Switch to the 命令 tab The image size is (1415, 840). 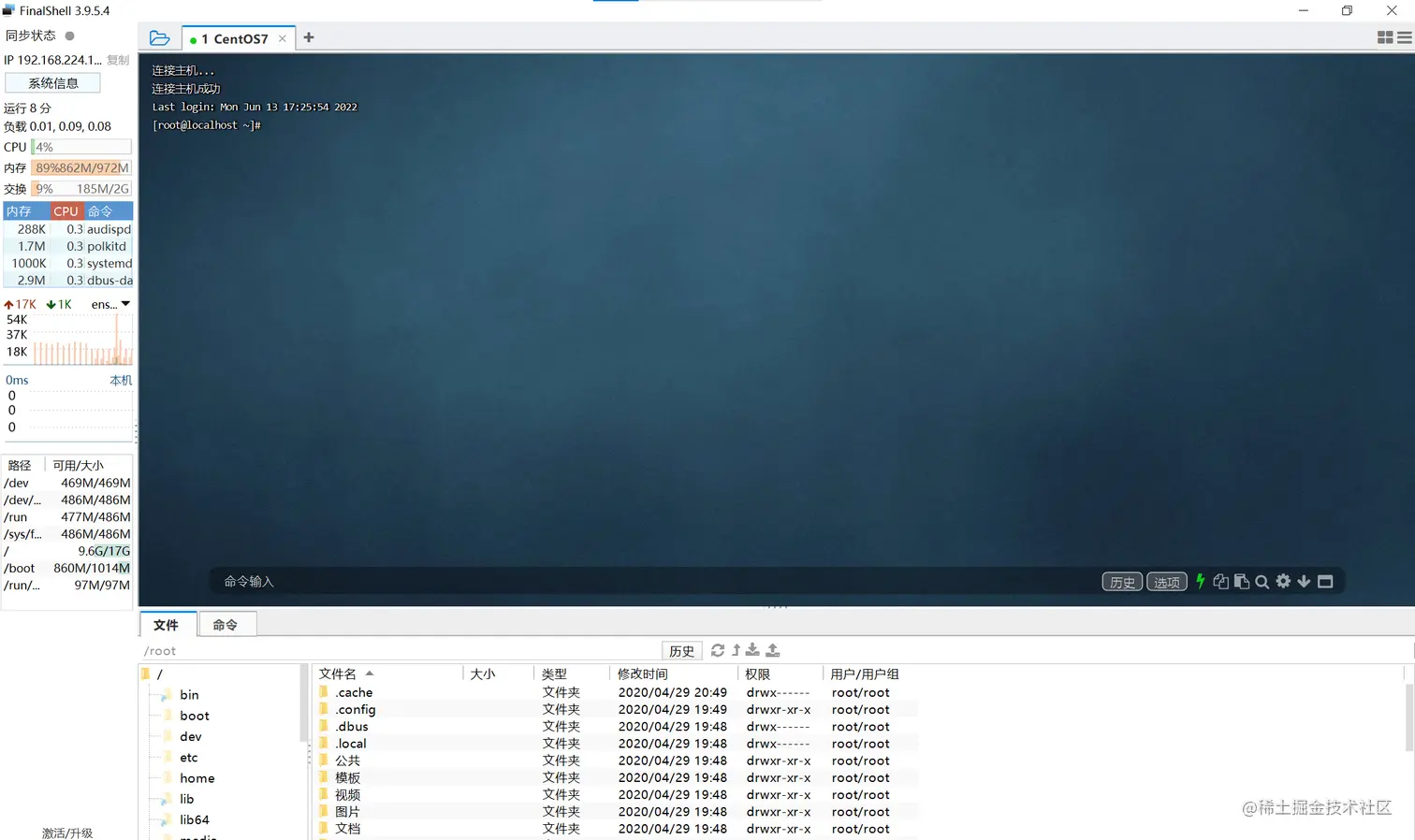(226, 625)
